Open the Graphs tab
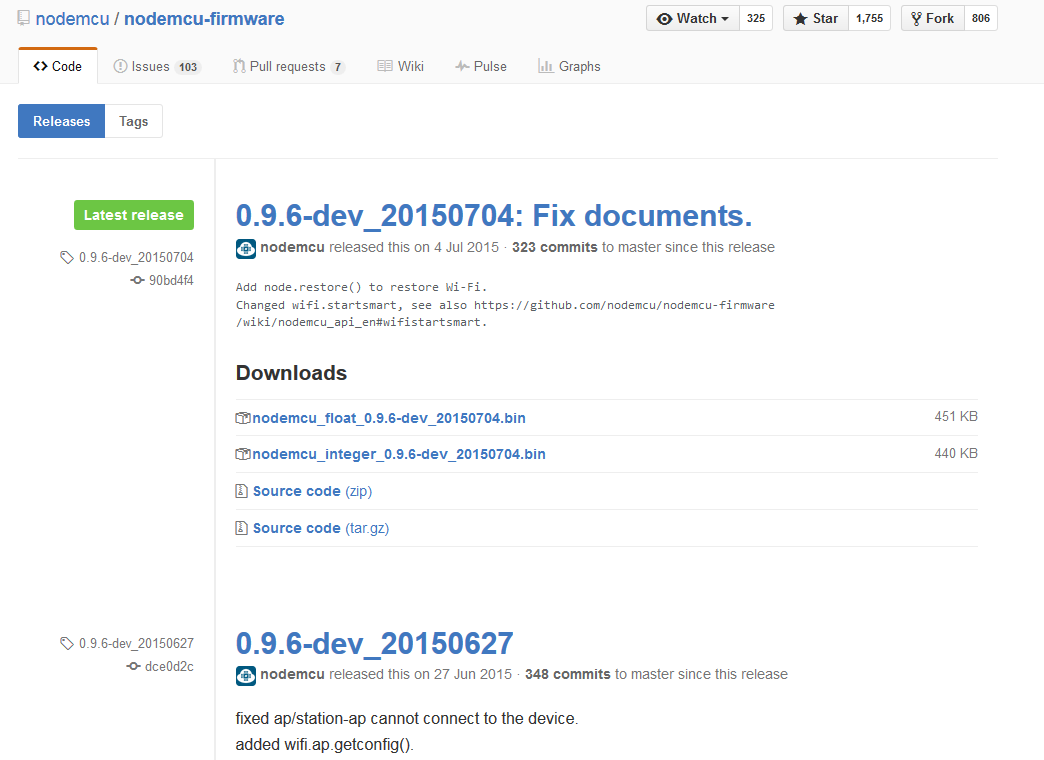Viewport: 1044px width, 760px height. (569, 66)
